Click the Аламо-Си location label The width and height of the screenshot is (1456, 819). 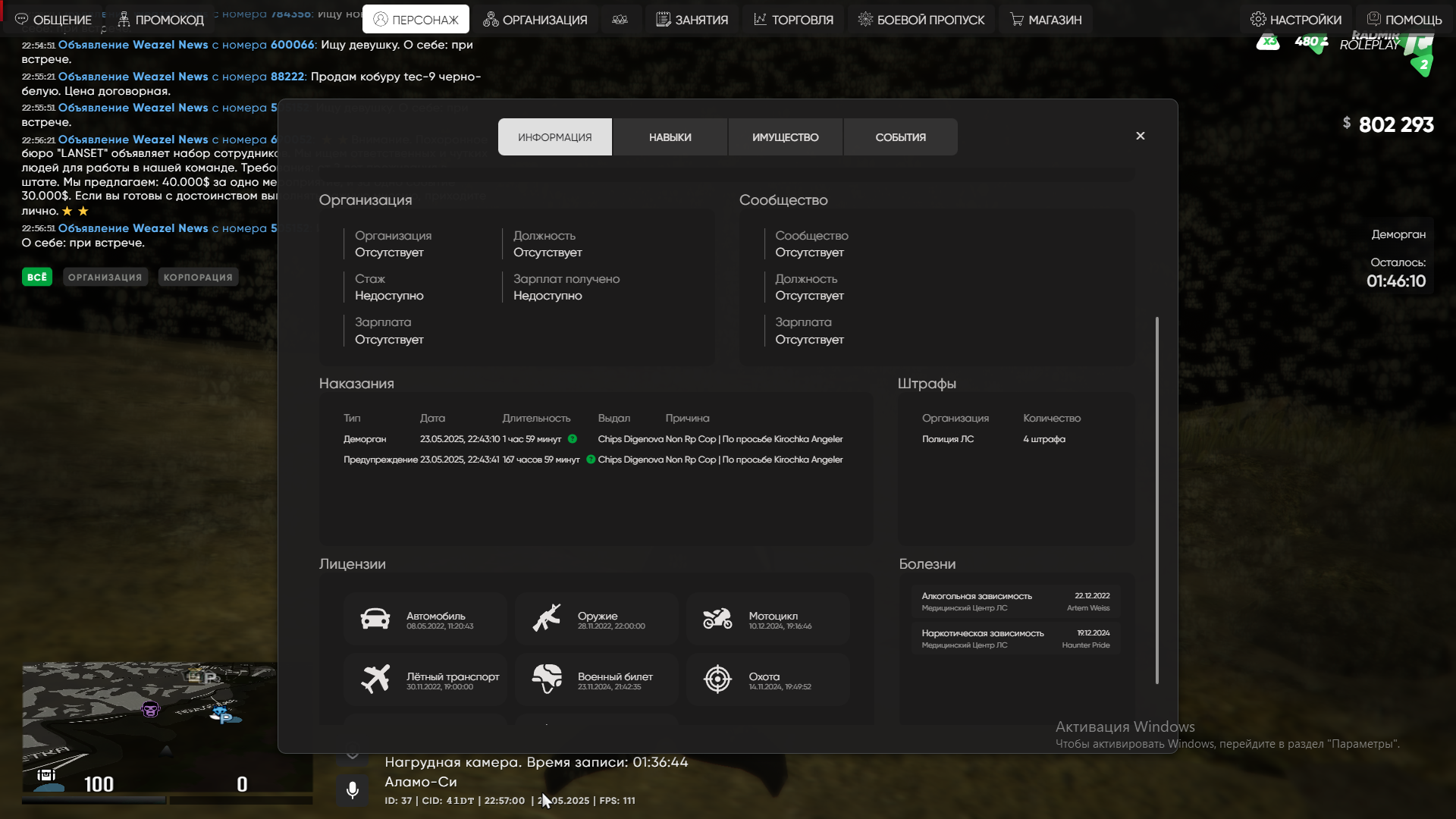point(421,782)
